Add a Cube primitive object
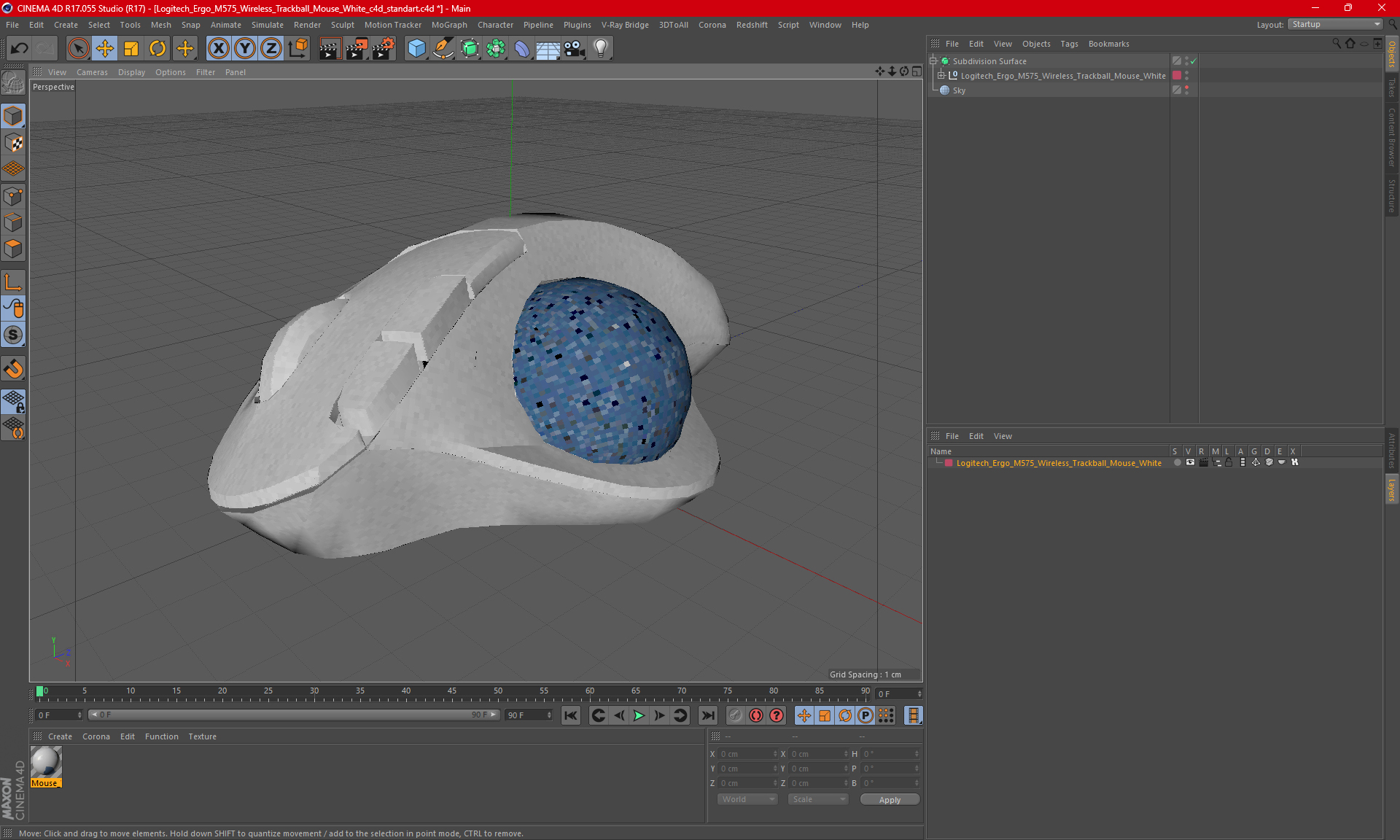1400x840 pixels. pos(416,49)
